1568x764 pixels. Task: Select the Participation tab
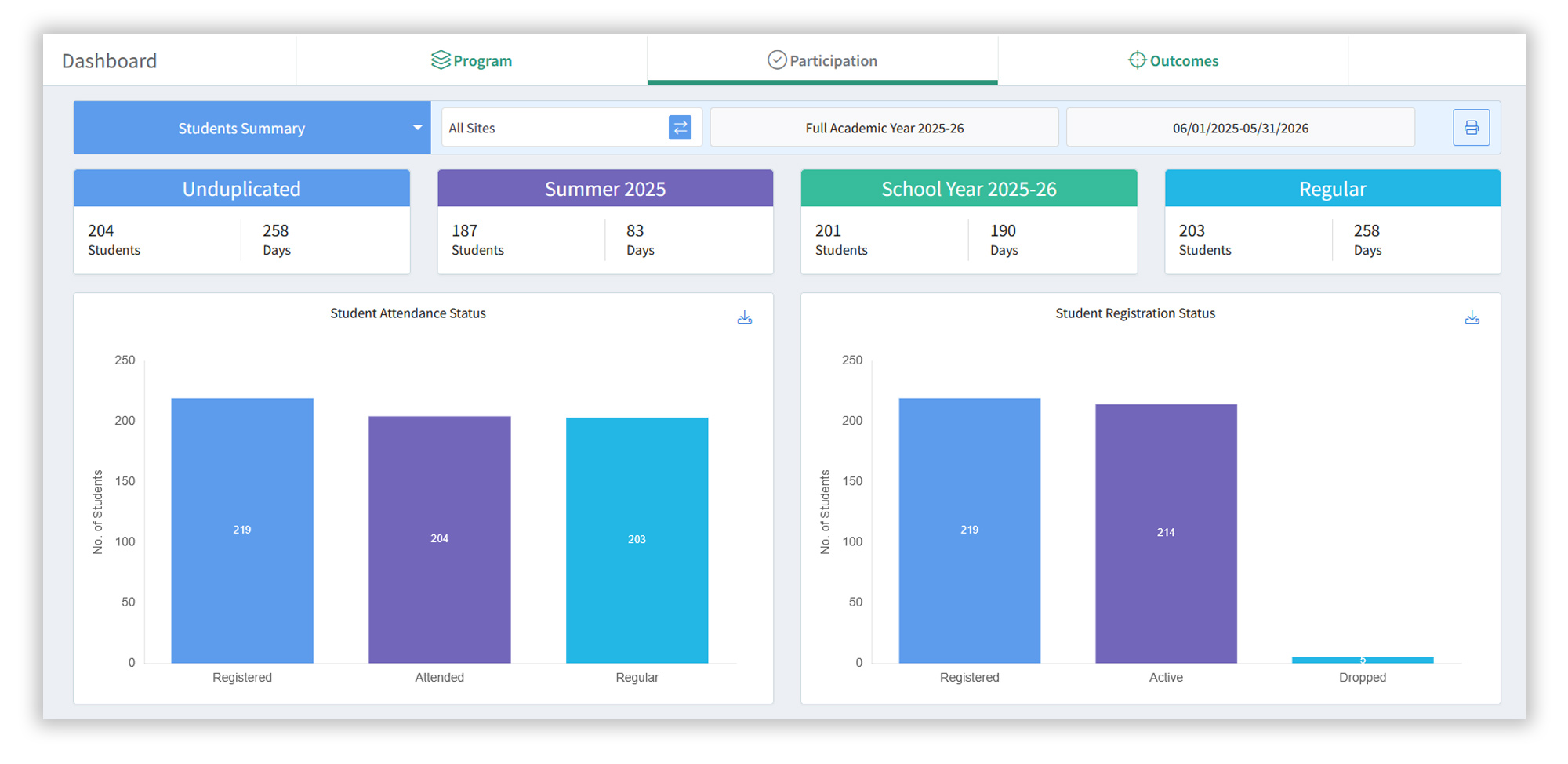pos(822,60)
